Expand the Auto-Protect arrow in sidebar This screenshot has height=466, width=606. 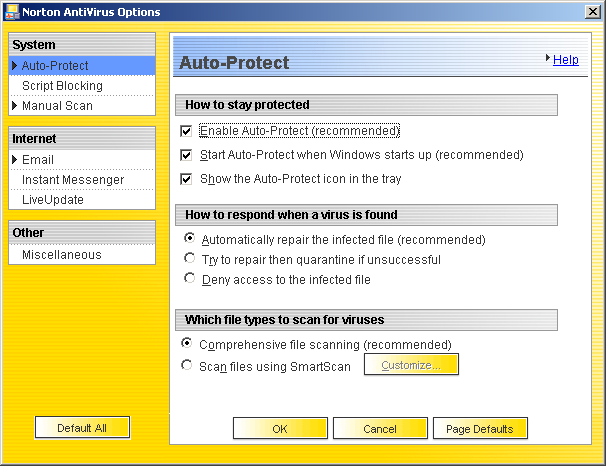(x=15, y=66)
